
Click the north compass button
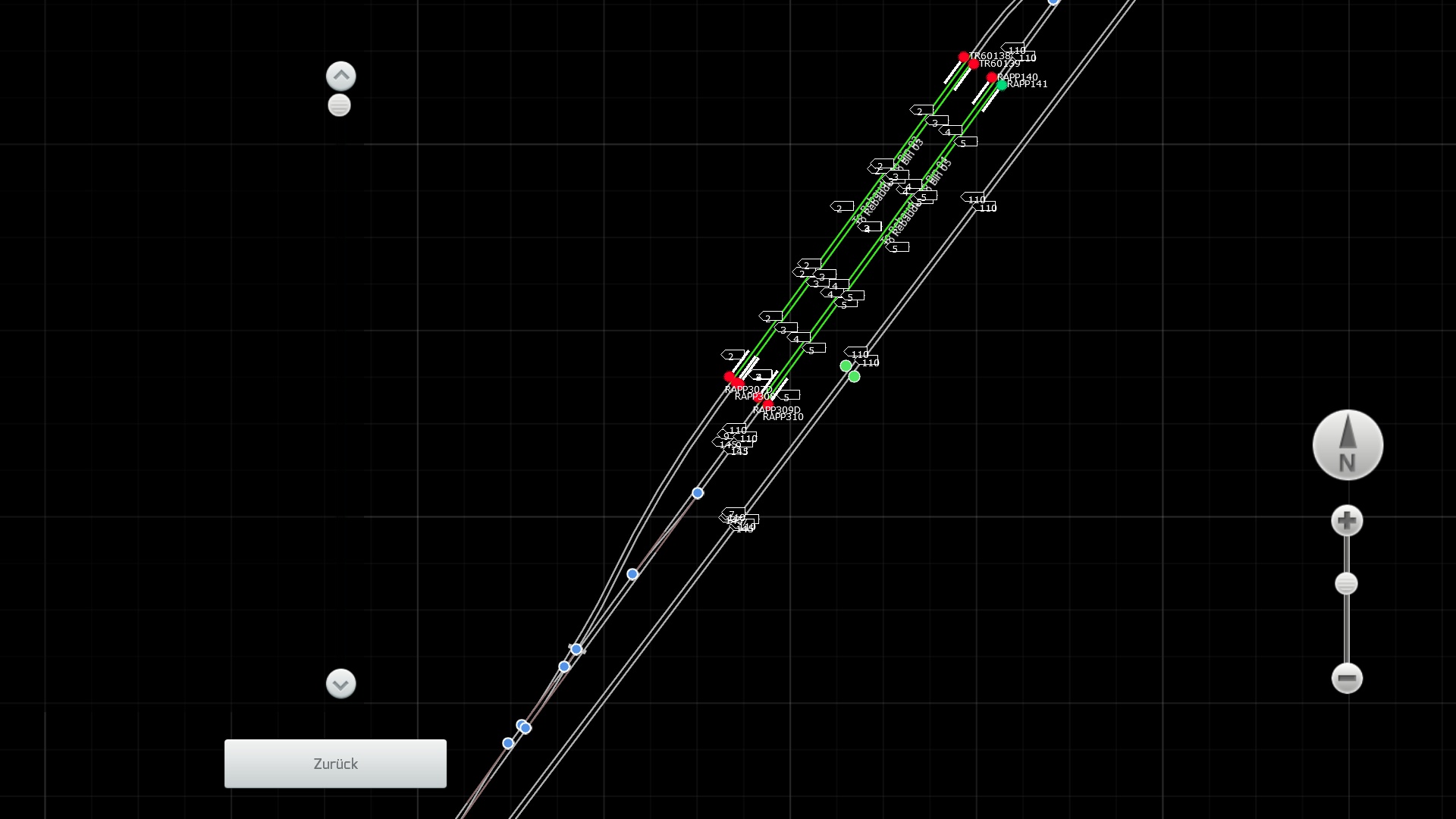click(x=1348, y=445)
